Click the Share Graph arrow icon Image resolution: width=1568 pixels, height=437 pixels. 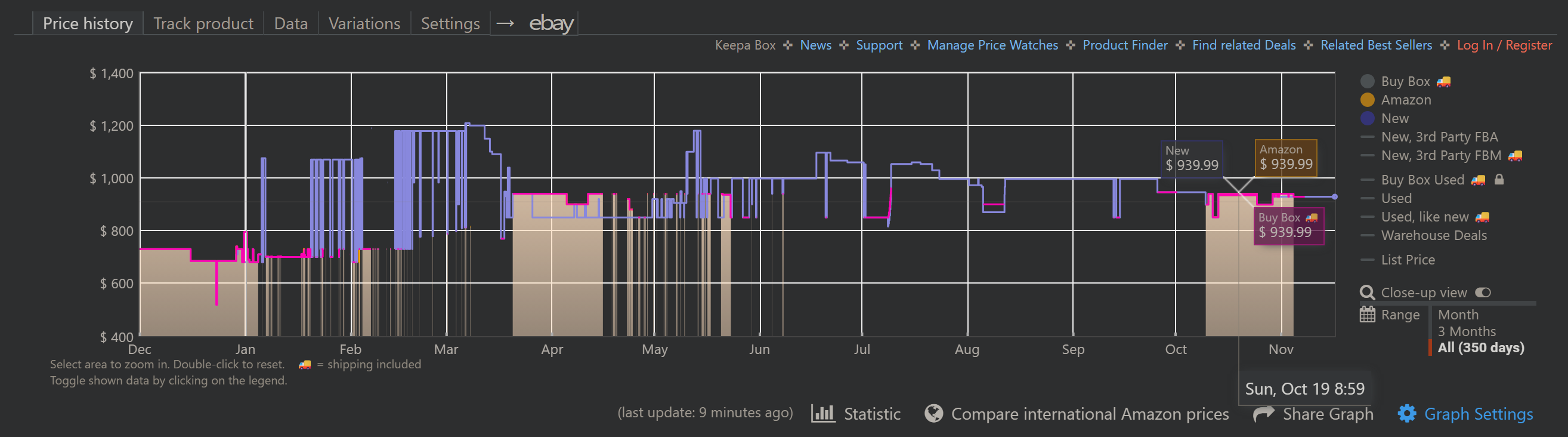tap(1264, 414)
